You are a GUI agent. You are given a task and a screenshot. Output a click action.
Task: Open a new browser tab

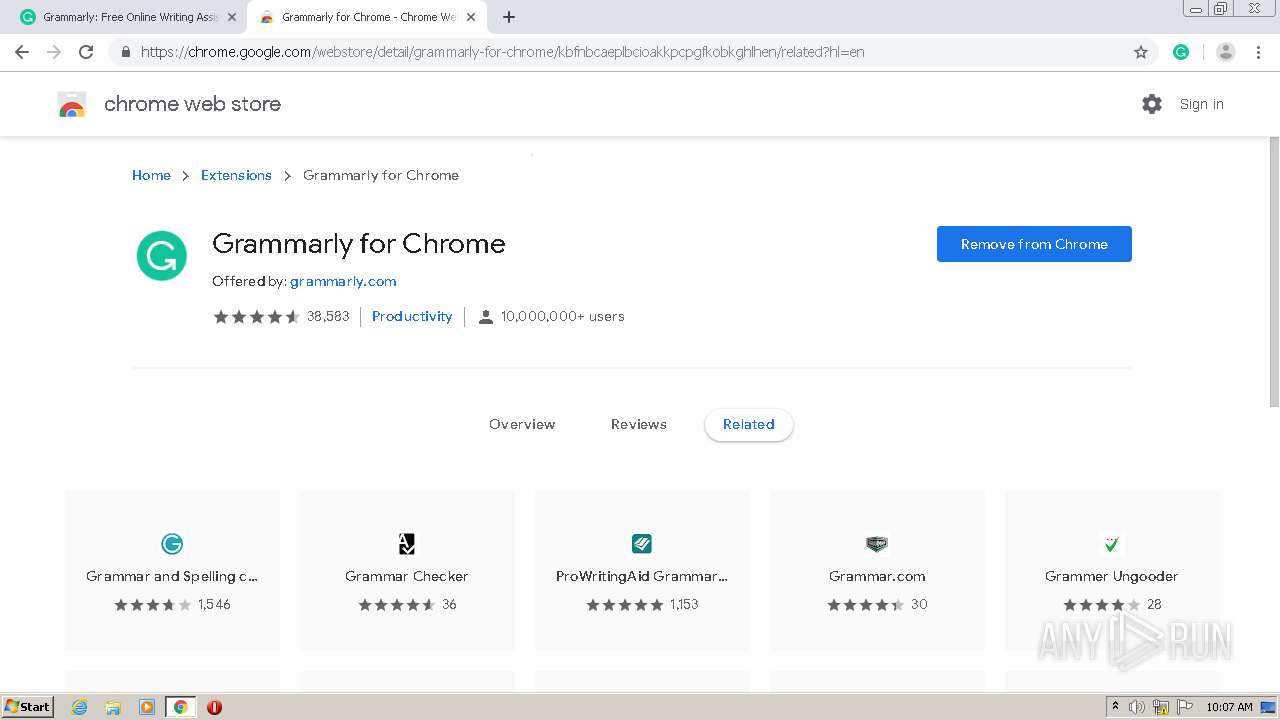(x=509, y=17)
